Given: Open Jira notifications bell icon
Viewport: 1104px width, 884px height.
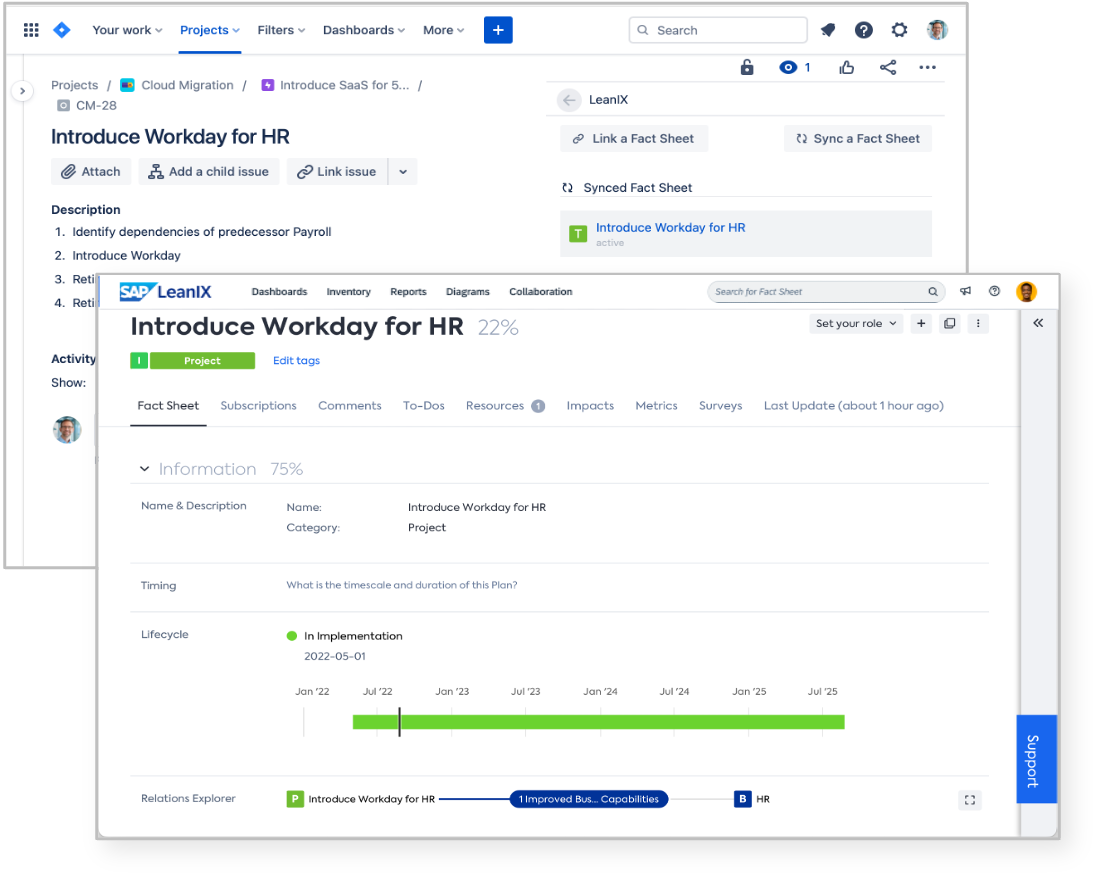Looking at the screenshot, I should tap(828, 30).
